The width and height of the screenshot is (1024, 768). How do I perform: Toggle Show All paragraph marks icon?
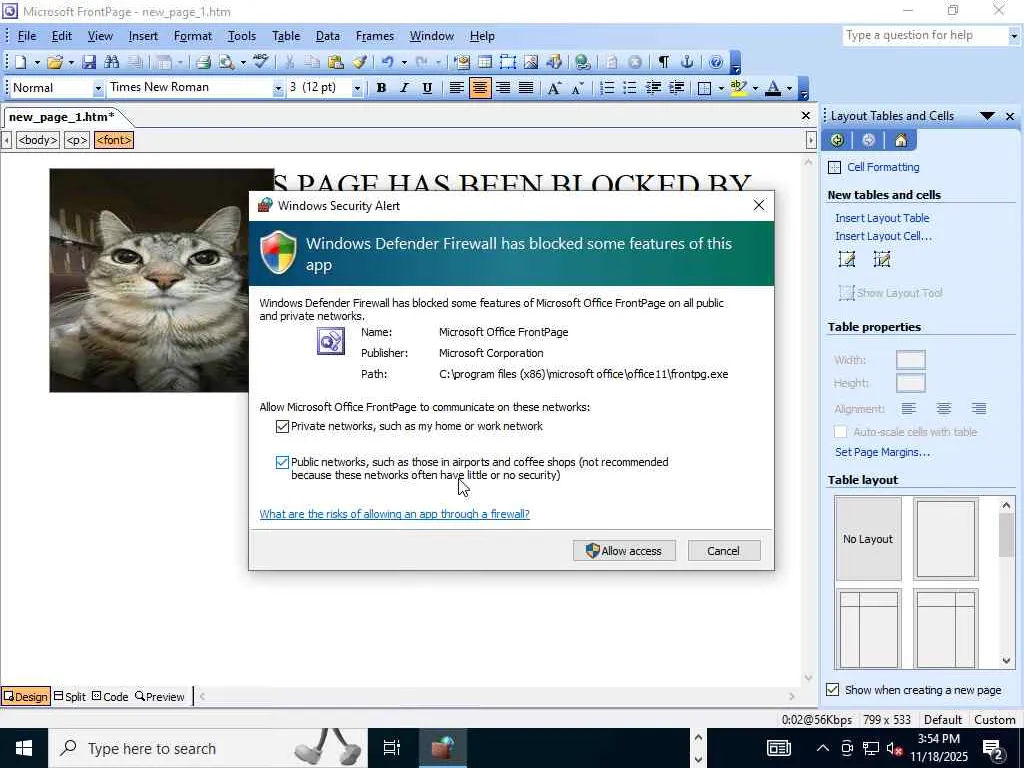coord(664,62)
